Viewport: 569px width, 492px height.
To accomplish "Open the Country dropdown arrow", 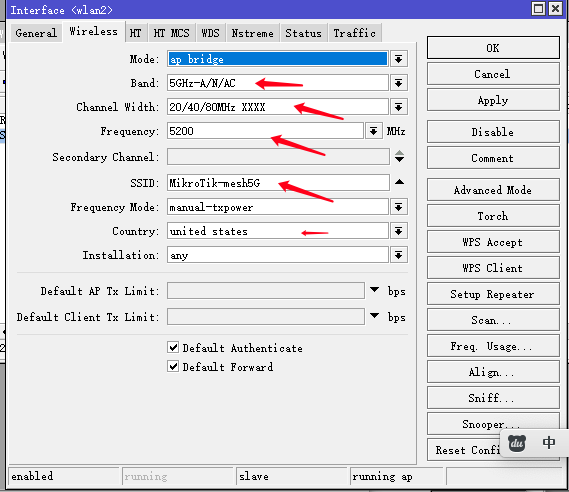I will [x=399, y=231].
